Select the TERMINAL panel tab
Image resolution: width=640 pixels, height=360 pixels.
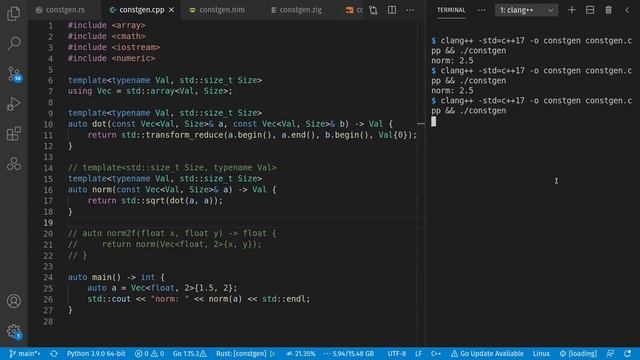pos(451,10)
